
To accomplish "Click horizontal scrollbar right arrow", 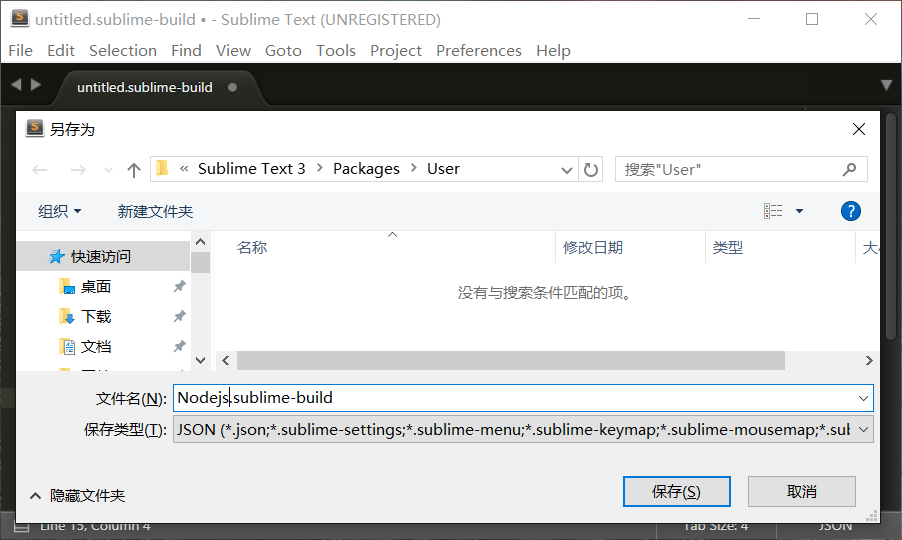I will (869, 361).
